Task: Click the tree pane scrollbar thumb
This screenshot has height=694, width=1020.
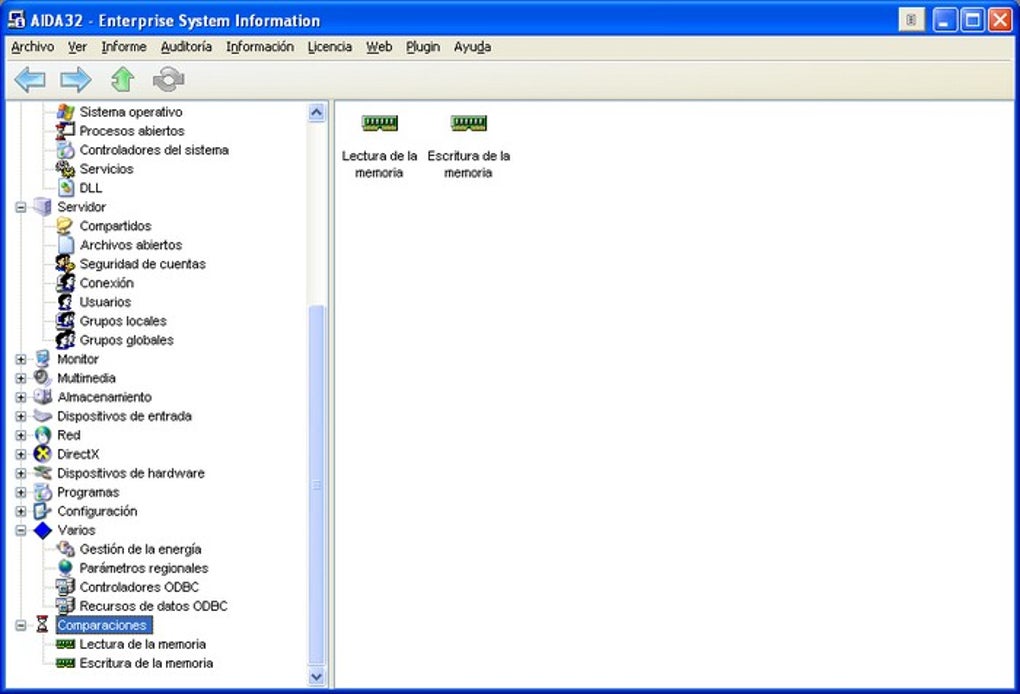Action: coord(316,485)
